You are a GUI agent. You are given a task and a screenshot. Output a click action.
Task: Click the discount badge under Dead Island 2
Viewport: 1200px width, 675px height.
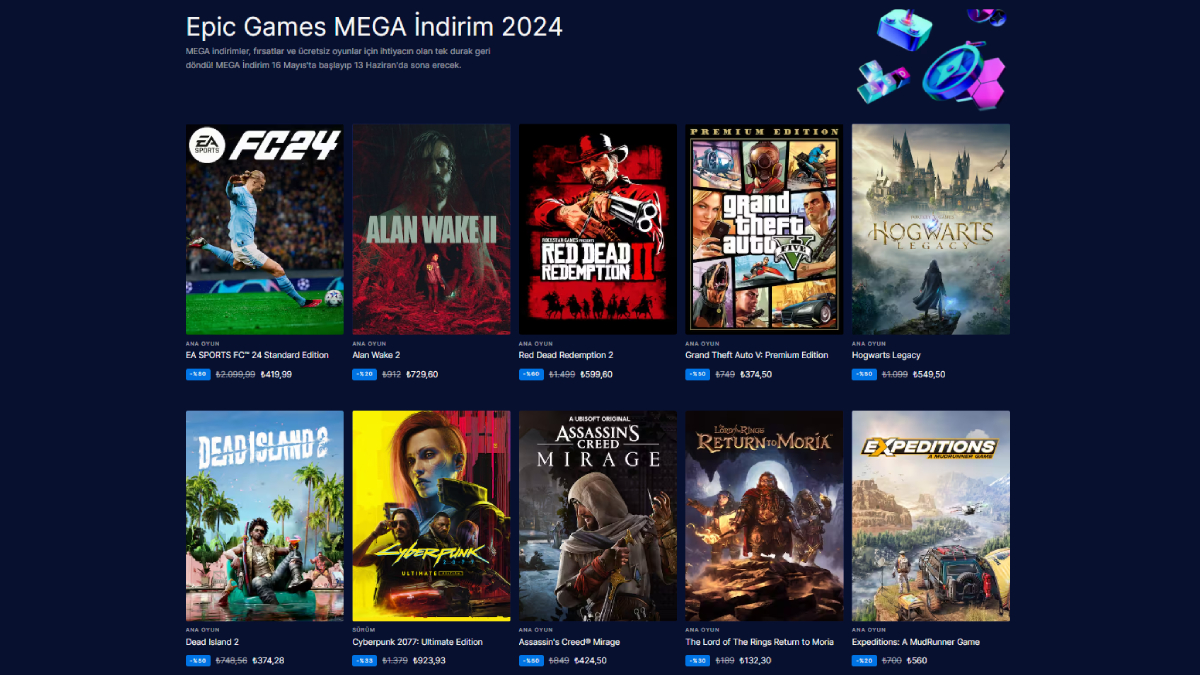(198, 661)
